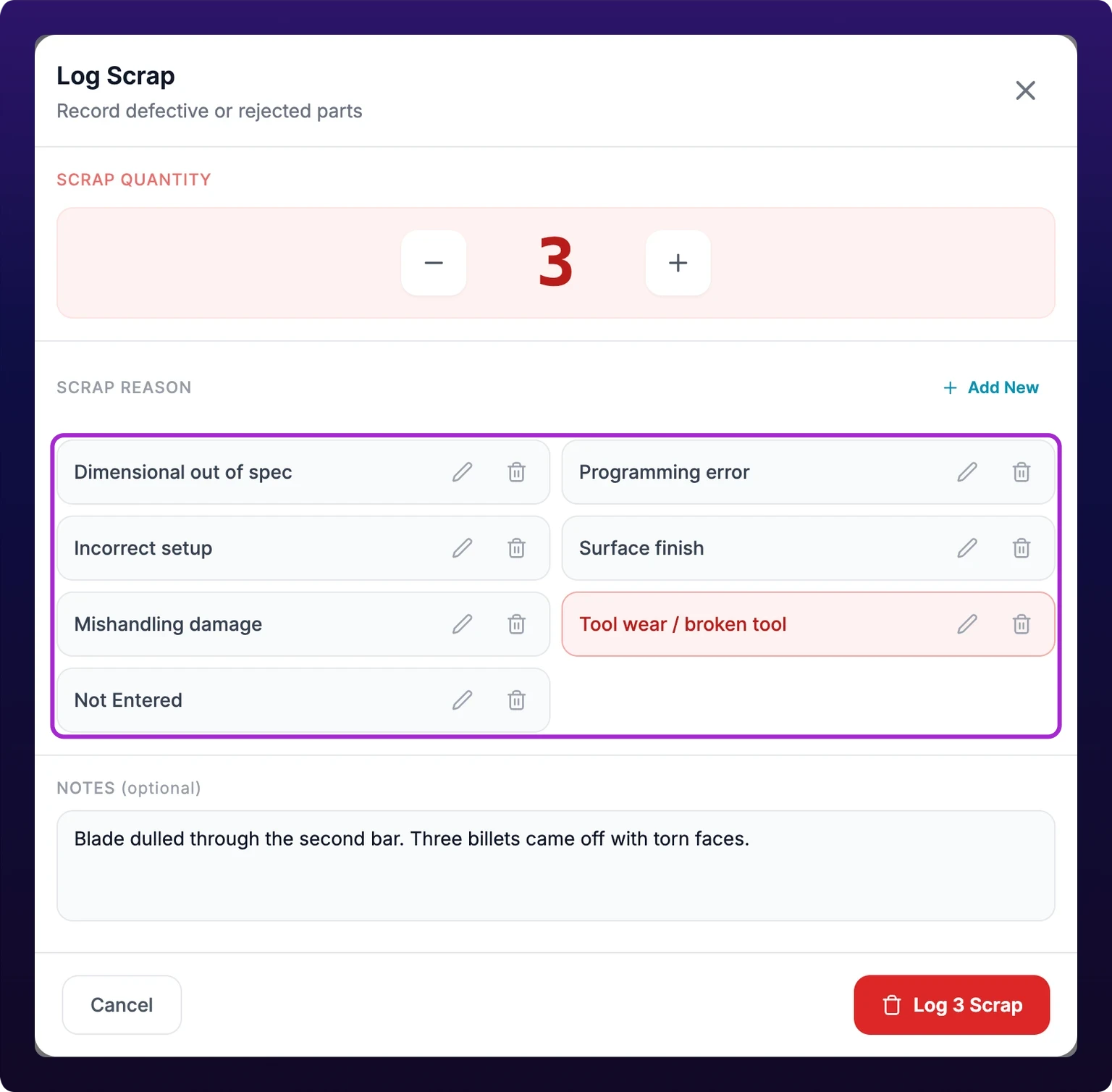Edit the Dimensional out of spec reason

(463, 472)
